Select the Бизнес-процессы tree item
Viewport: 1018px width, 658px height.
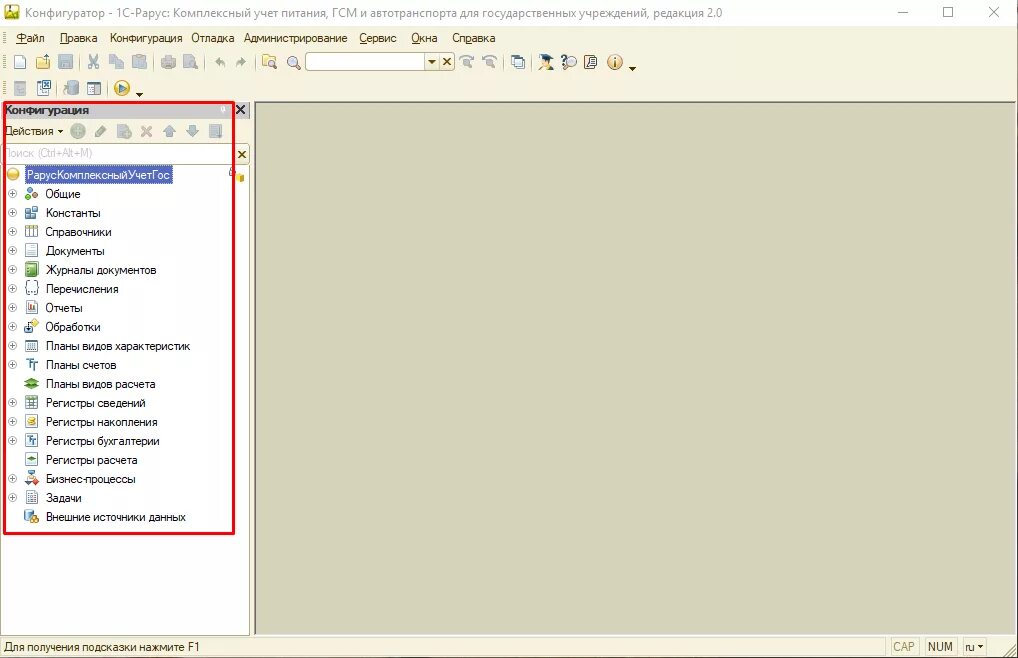click(90, 479)
